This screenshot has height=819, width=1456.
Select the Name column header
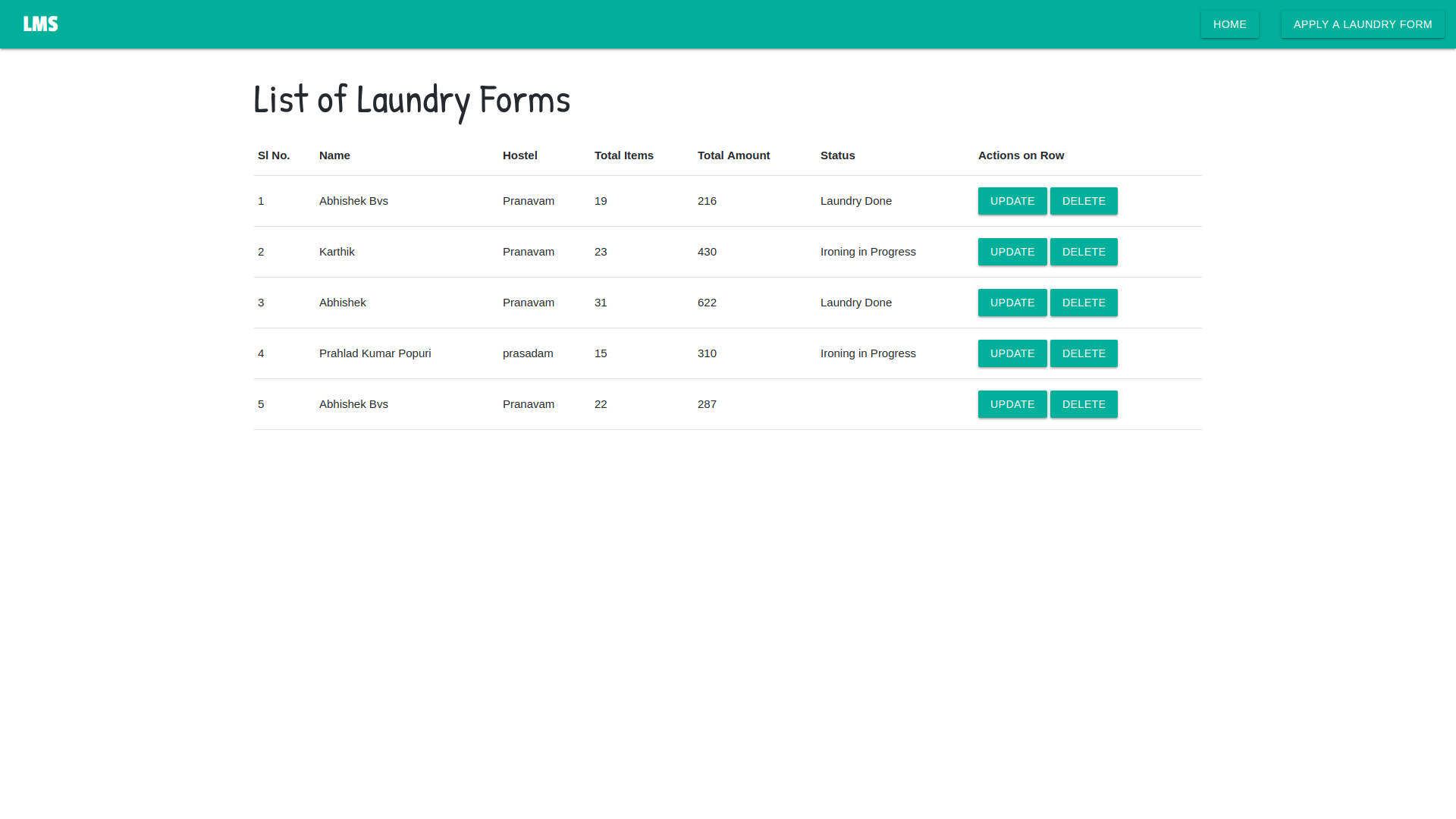click(334, 155)
